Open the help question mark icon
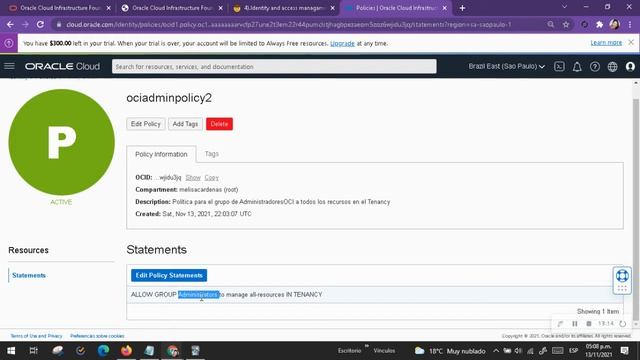This screenshot has height=360, width=640. (x=595, y=67)
